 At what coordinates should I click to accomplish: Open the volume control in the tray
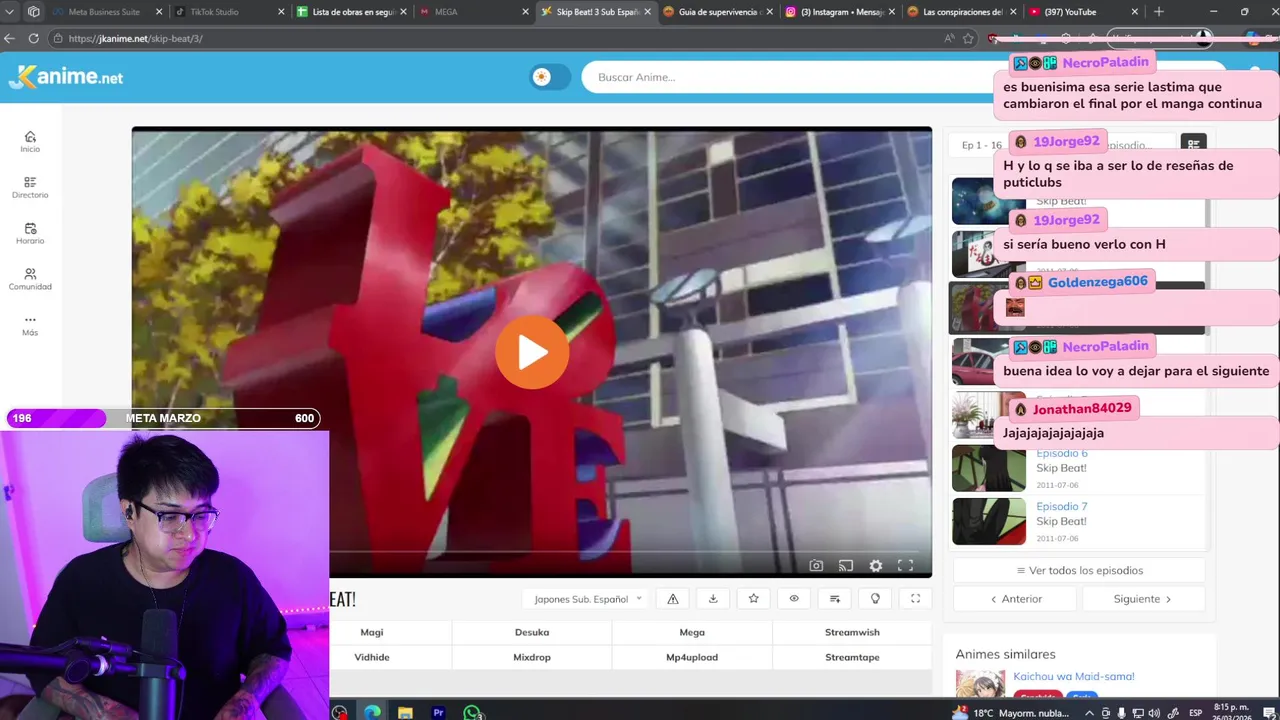coord(1154,713)
